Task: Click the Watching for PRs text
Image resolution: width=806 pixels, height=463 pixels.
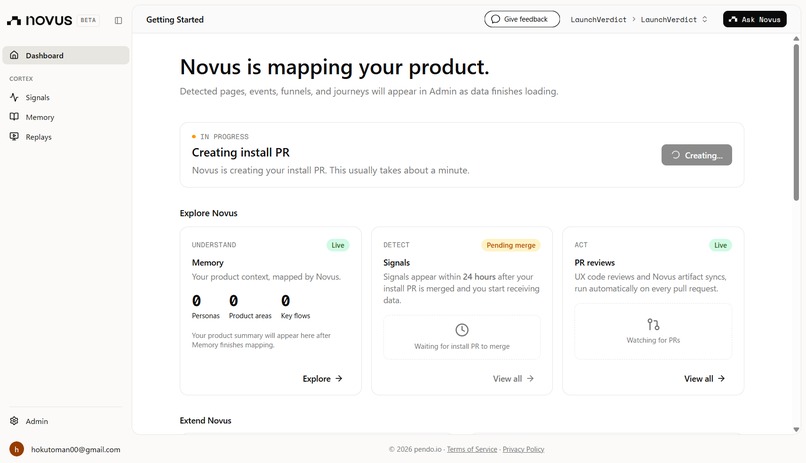Action: 653,340
